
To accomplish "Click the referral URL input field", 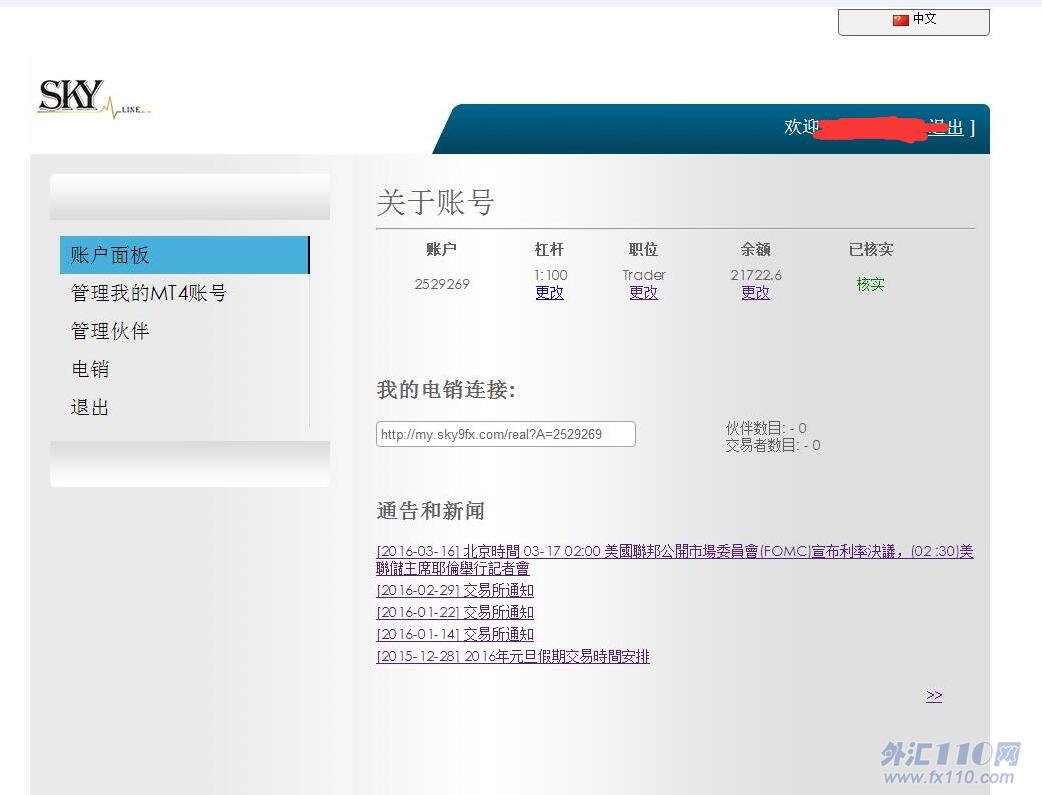I will [x=505, y=434].
